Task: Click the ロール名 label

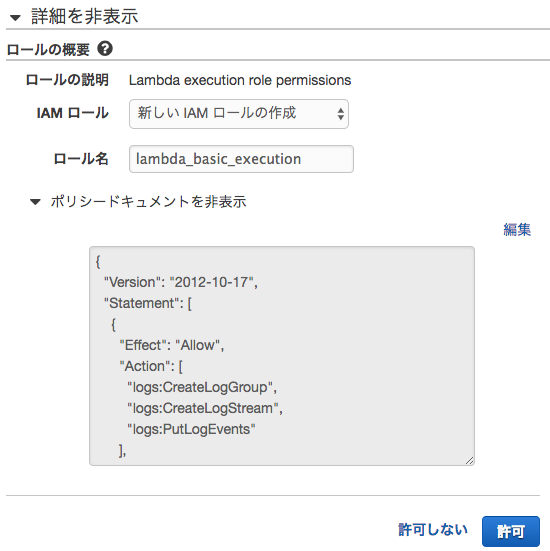Action: coord(81,159)
